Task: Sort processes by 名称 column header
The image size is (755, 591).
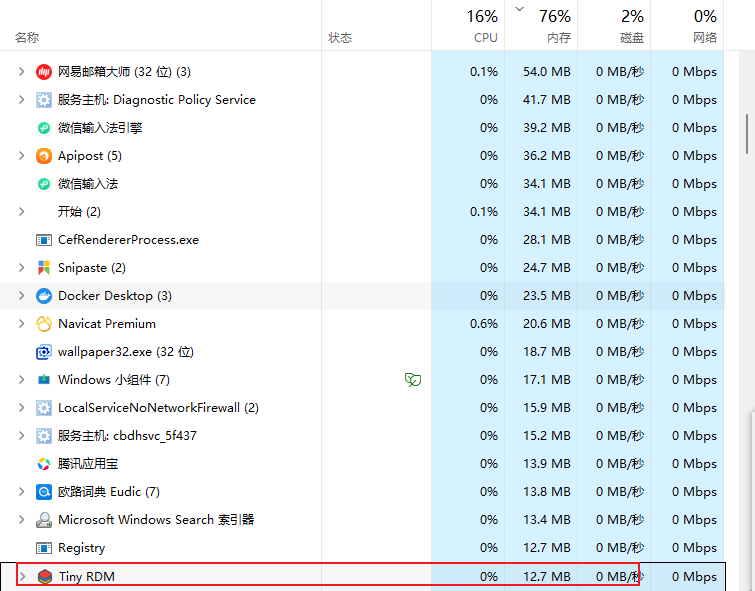Action: tap(27, 38)
